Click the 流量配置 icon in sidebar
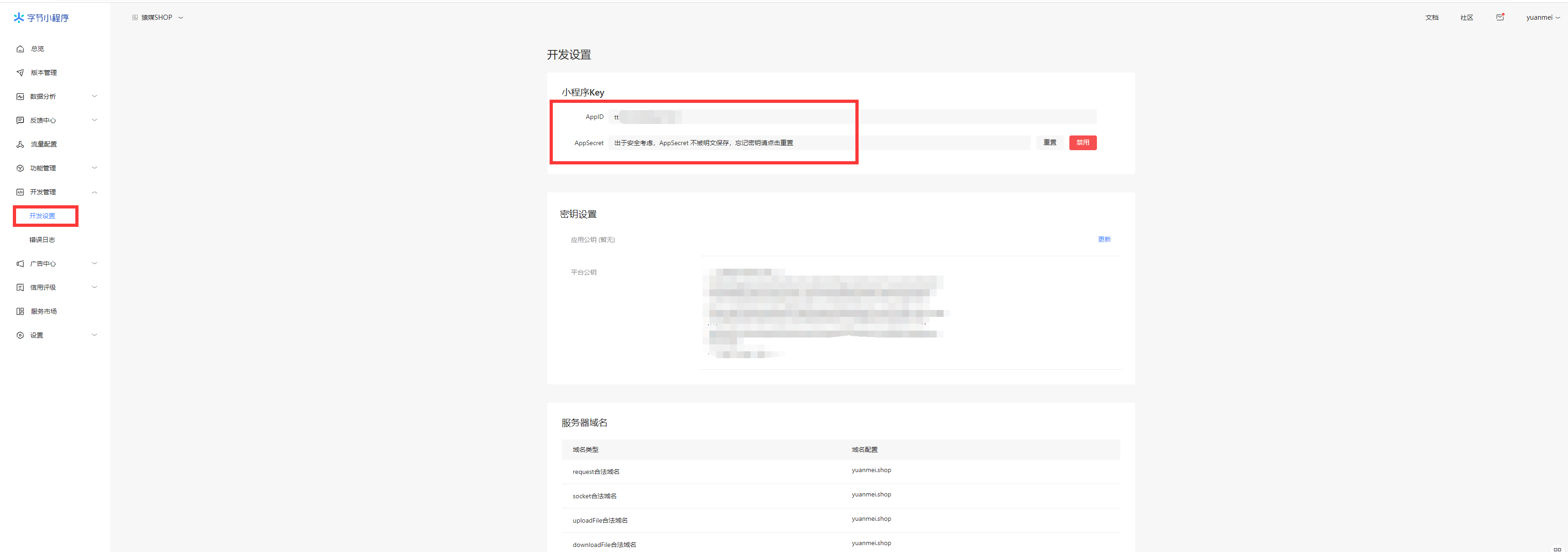 20,144
